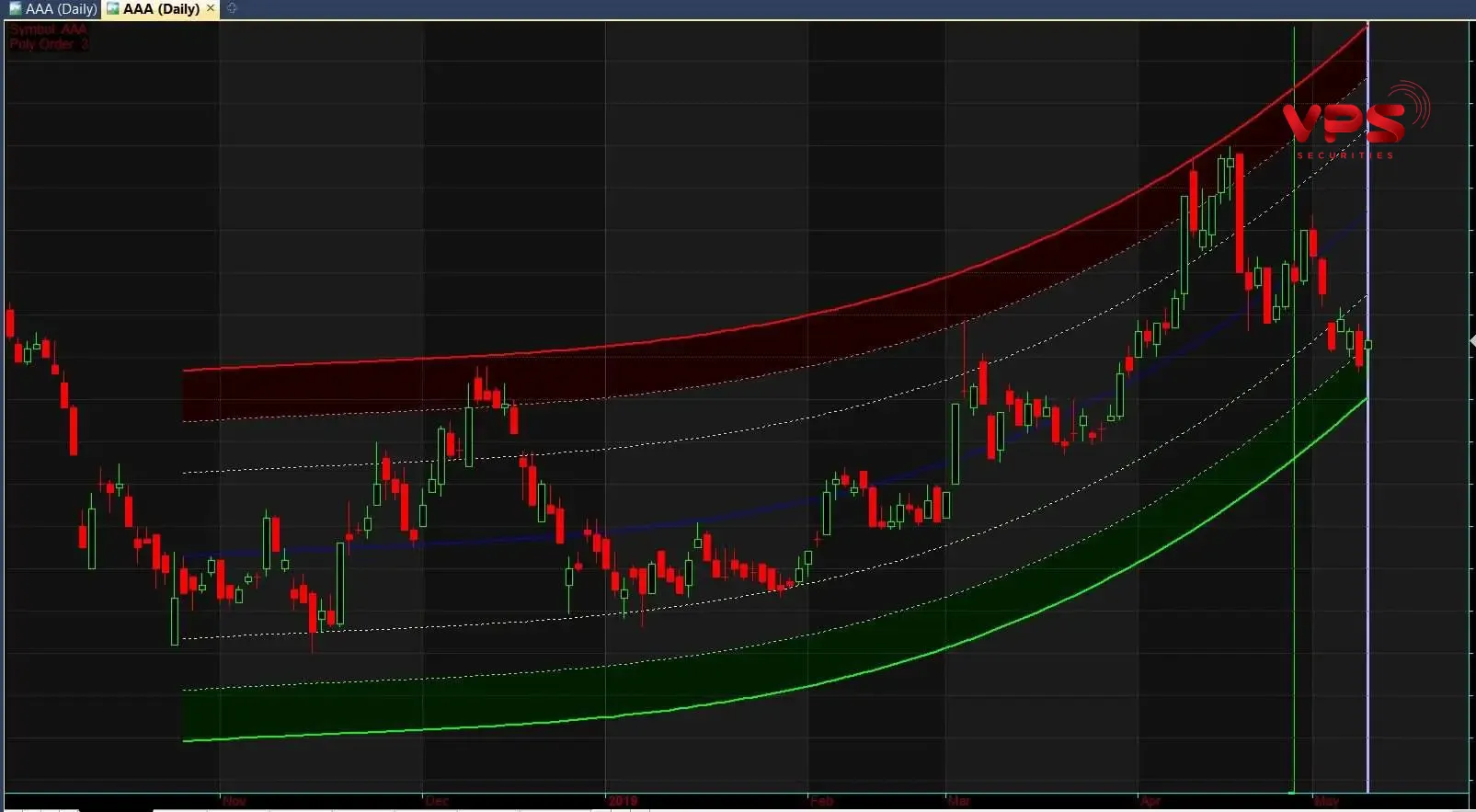Click the pin icon beside the tabs
The image size is (1476, 812).
click(x=232, y=8)
